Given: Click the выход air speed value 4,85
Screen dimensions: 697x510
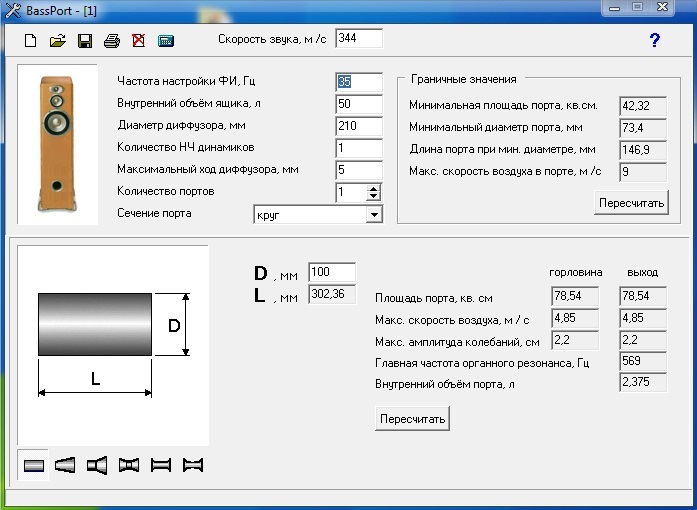Looking at the screenshot, I should coord(643,318).
